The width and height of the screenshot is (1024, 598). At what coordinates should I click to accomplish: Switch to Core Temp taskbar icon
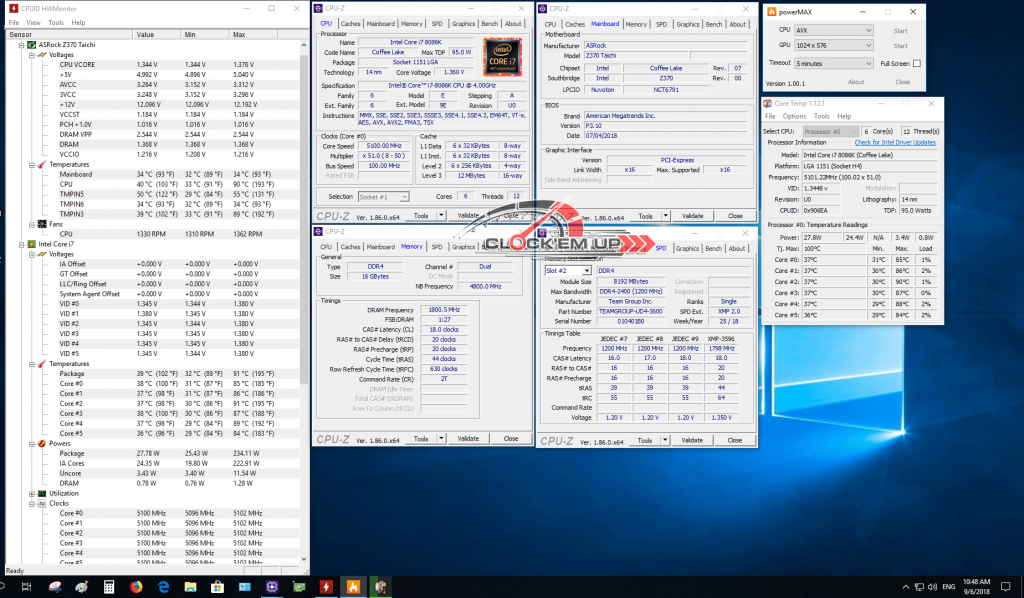(380, 587)
